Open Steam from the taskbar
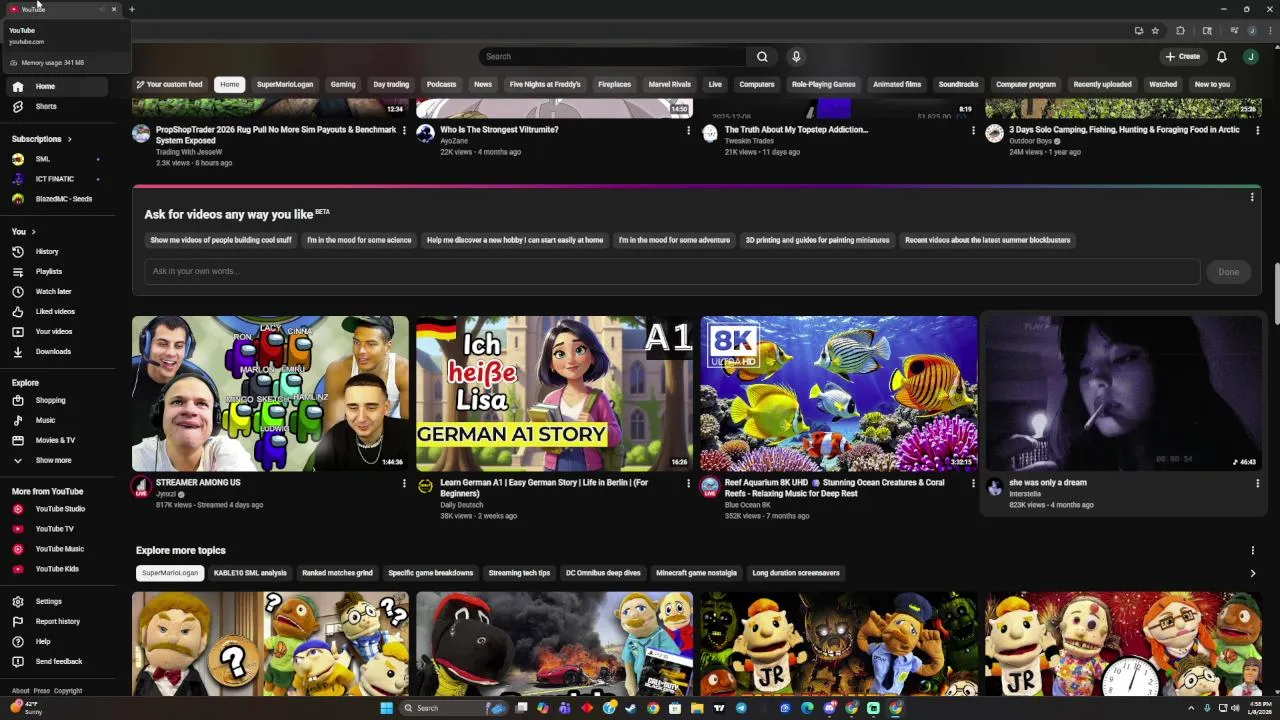This screenshot has width=1280, height=720. coord(631,708)
